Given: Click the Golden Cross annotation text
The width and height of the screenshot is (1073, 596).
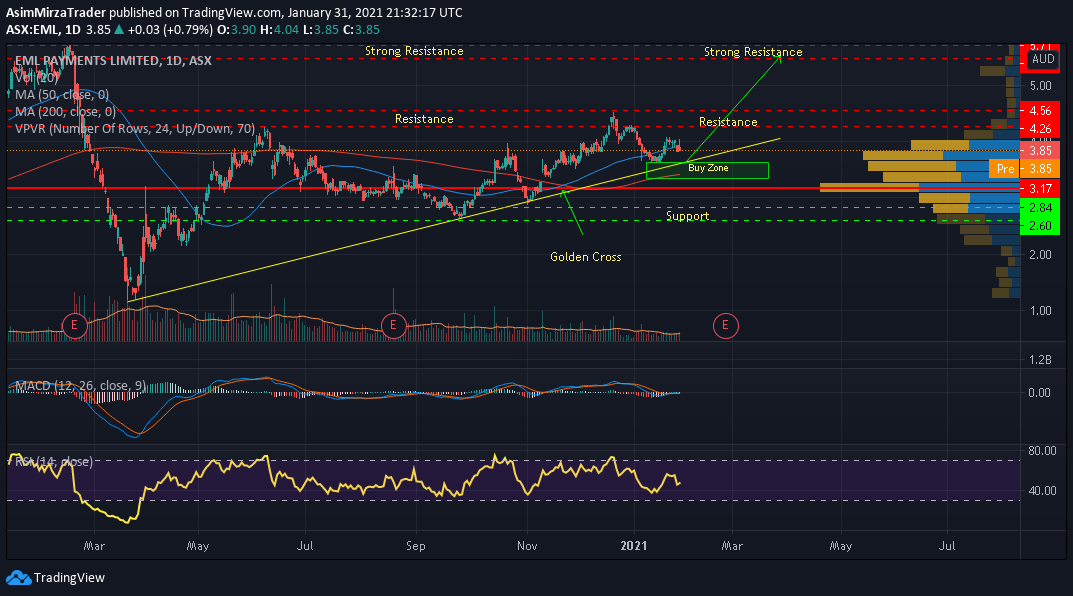Looking at the screenshot, I should tap(586, 257).
